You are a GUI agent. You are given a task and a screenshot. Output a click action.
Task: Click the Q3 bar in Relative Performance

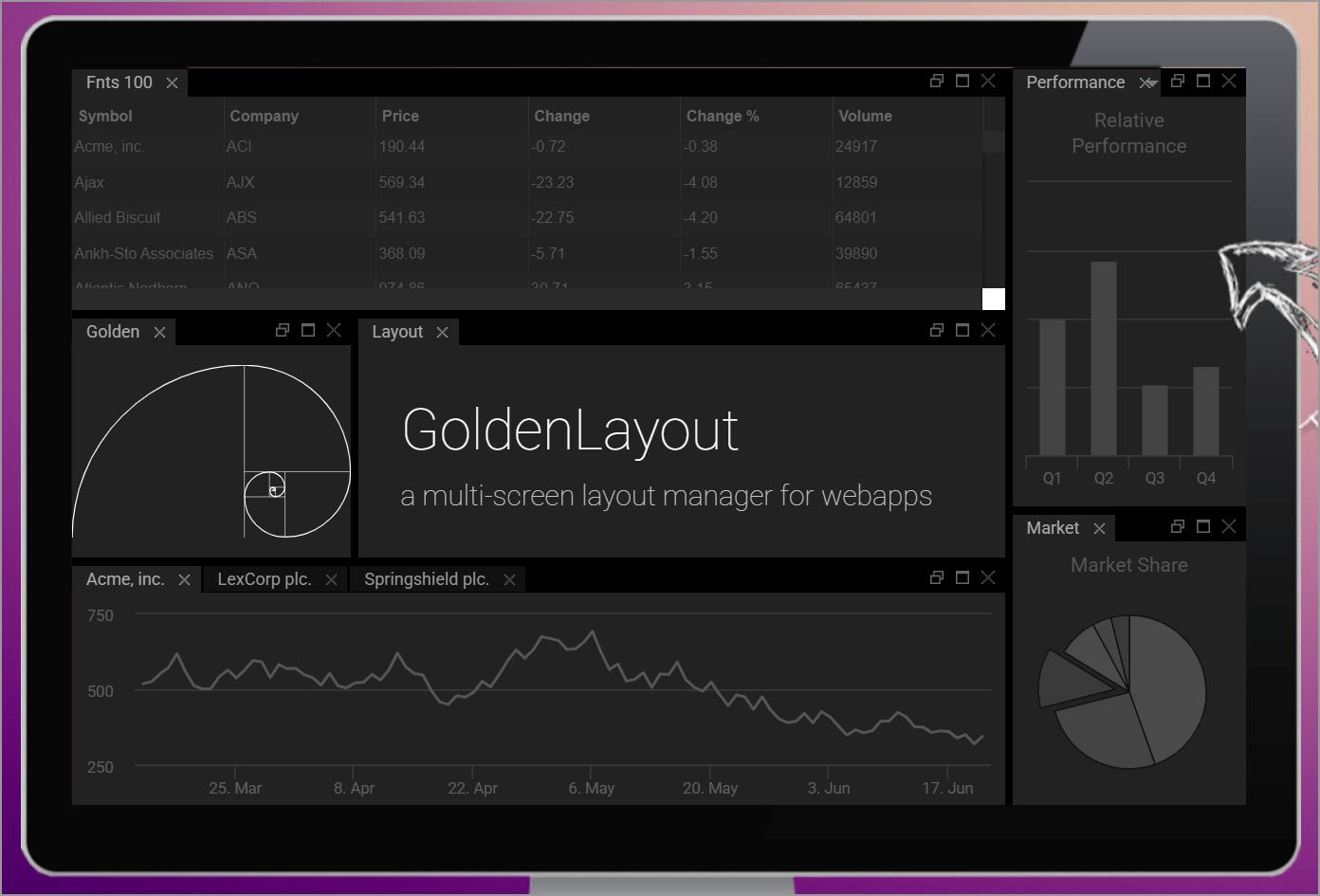click(1155, 421)
